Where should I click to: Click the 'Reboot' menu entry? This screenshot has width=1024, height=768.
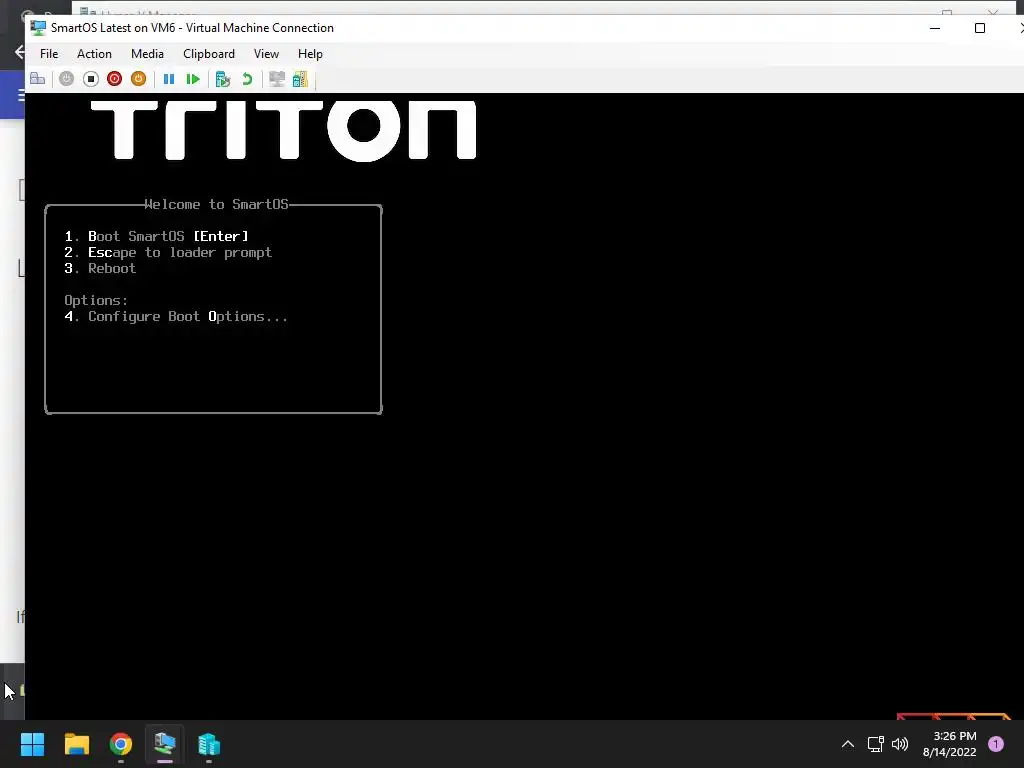100,268
